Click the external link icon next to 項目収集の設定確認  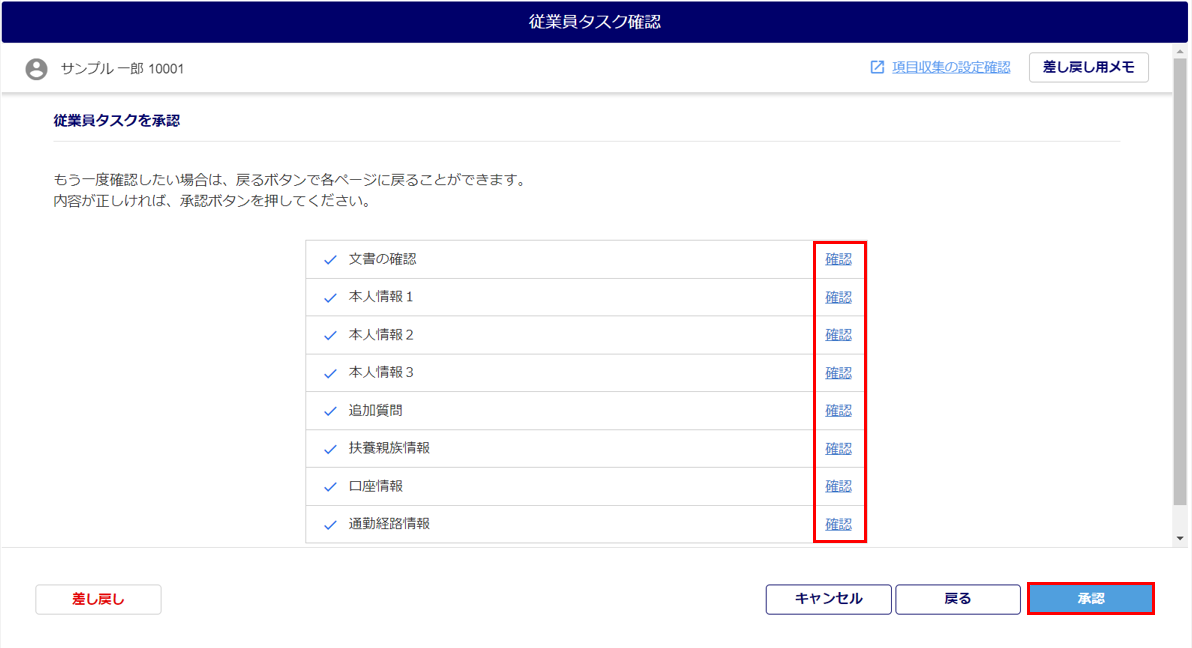coord(877,67)
